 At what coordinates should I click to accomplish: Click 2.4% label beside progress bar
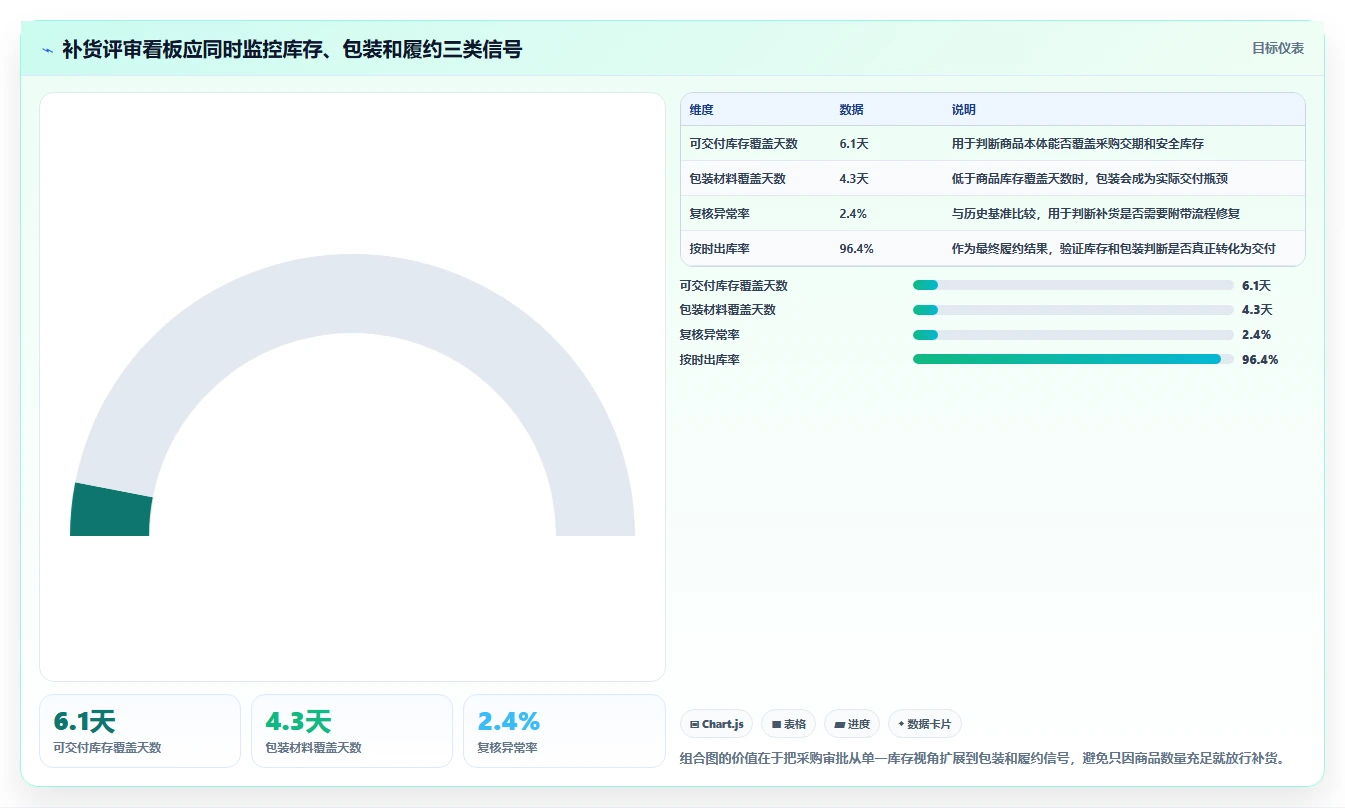tap(1257, 335)
